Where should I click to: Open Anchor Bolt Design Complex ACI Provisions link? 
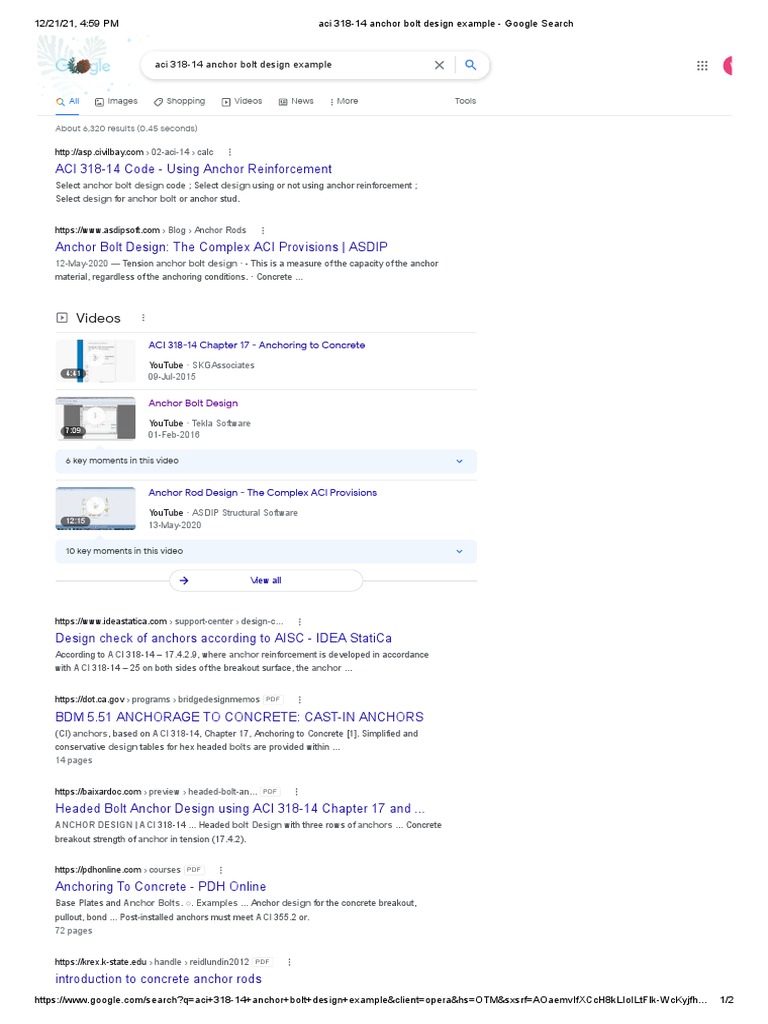(221, 247)
